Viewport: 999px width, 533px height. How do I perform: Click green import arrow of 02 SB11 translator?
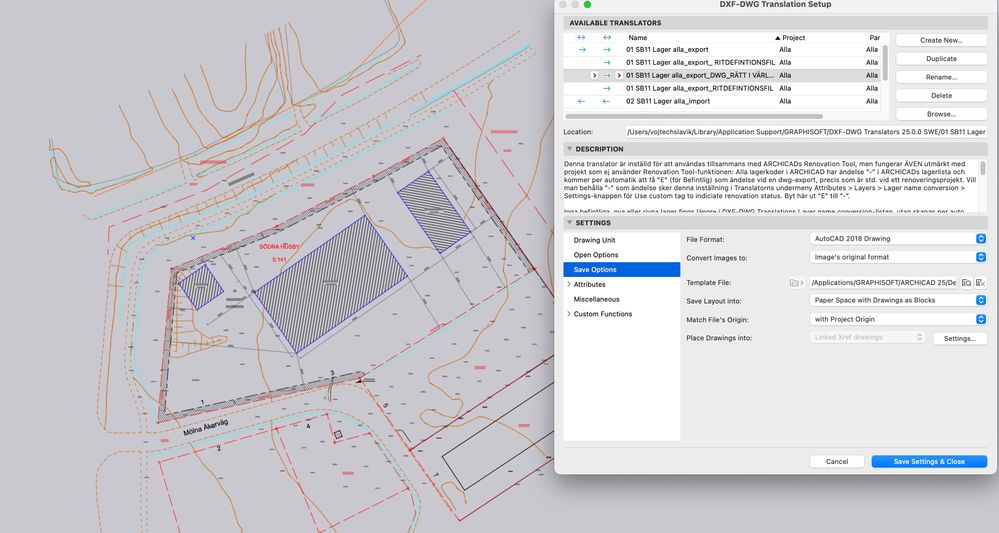606,101
